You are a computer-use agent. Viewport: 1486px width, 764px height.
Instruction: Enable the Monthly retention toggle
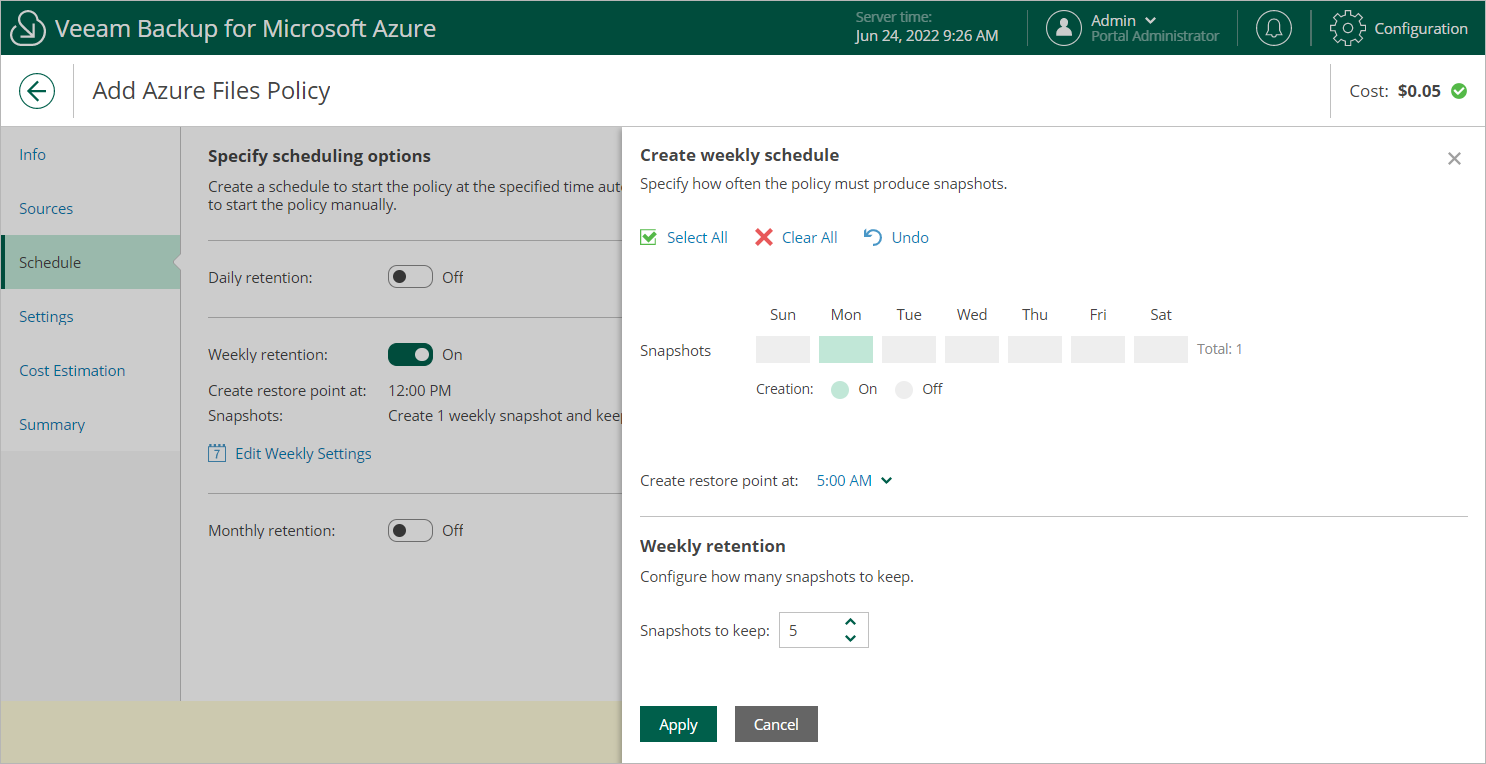coord(410,530)
